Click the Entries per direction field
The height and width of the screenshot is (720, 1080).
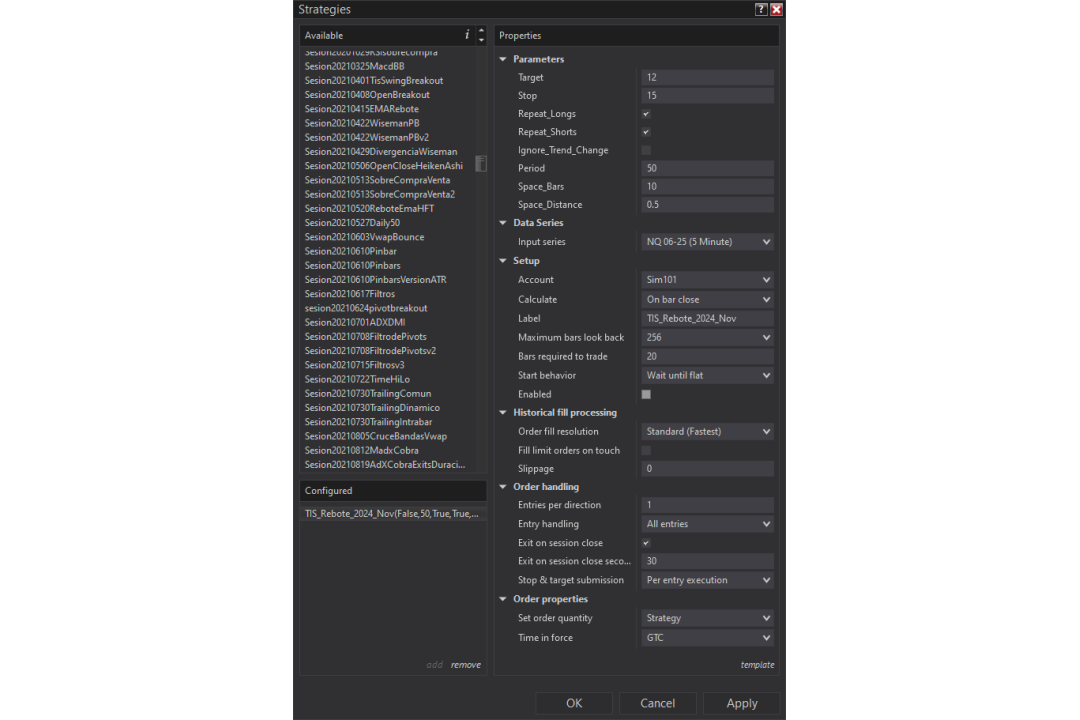(x=707, y=505)
